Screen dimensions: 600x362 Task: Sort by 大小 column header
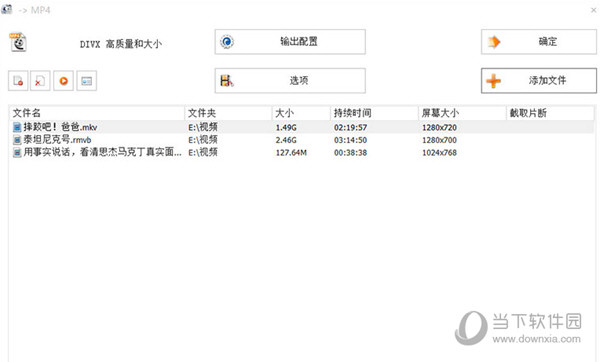pyautogui.click(x=301, y=113)
